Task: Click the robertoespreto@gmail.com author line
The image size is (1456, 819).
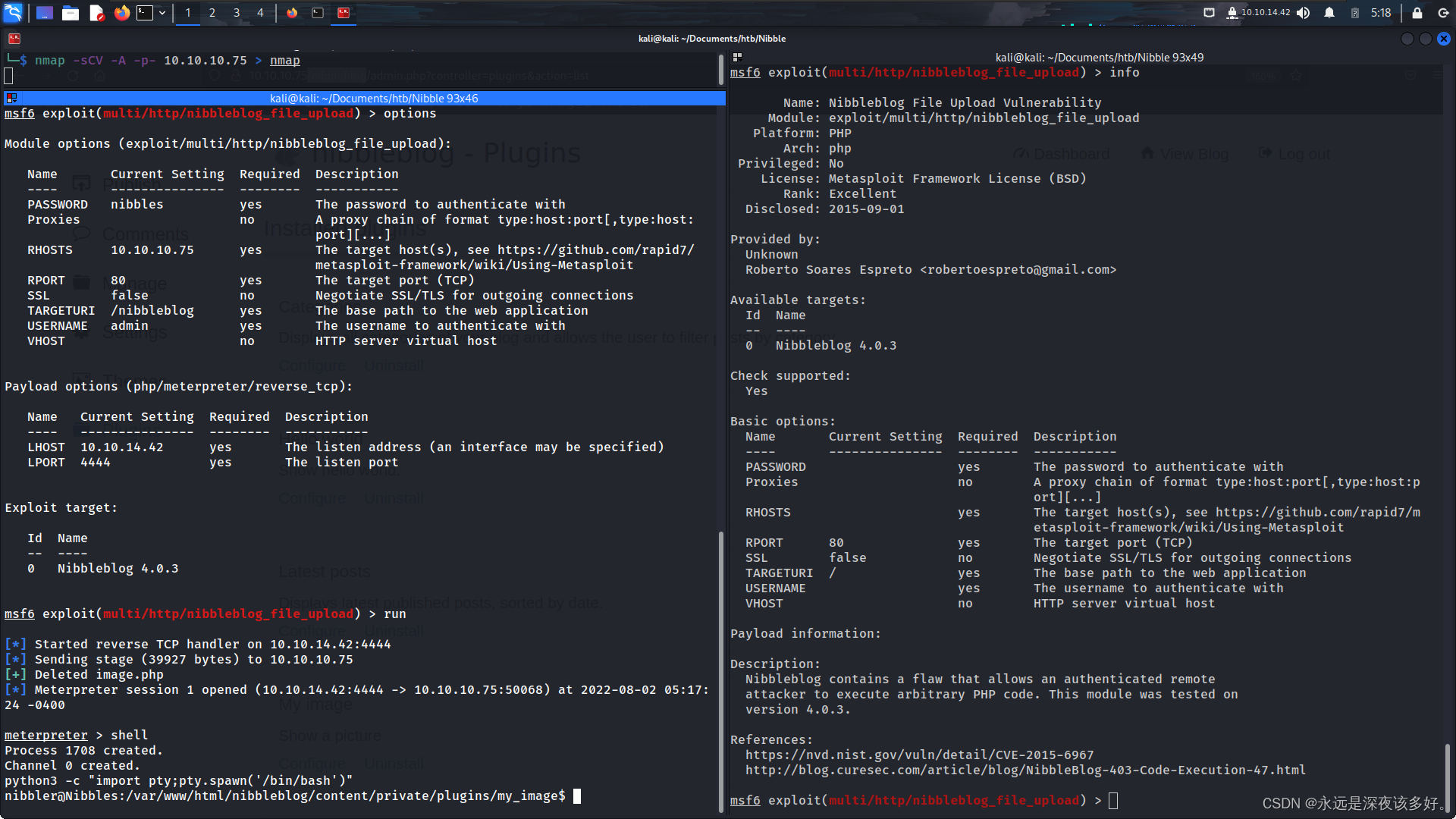Action: point(931,270)
